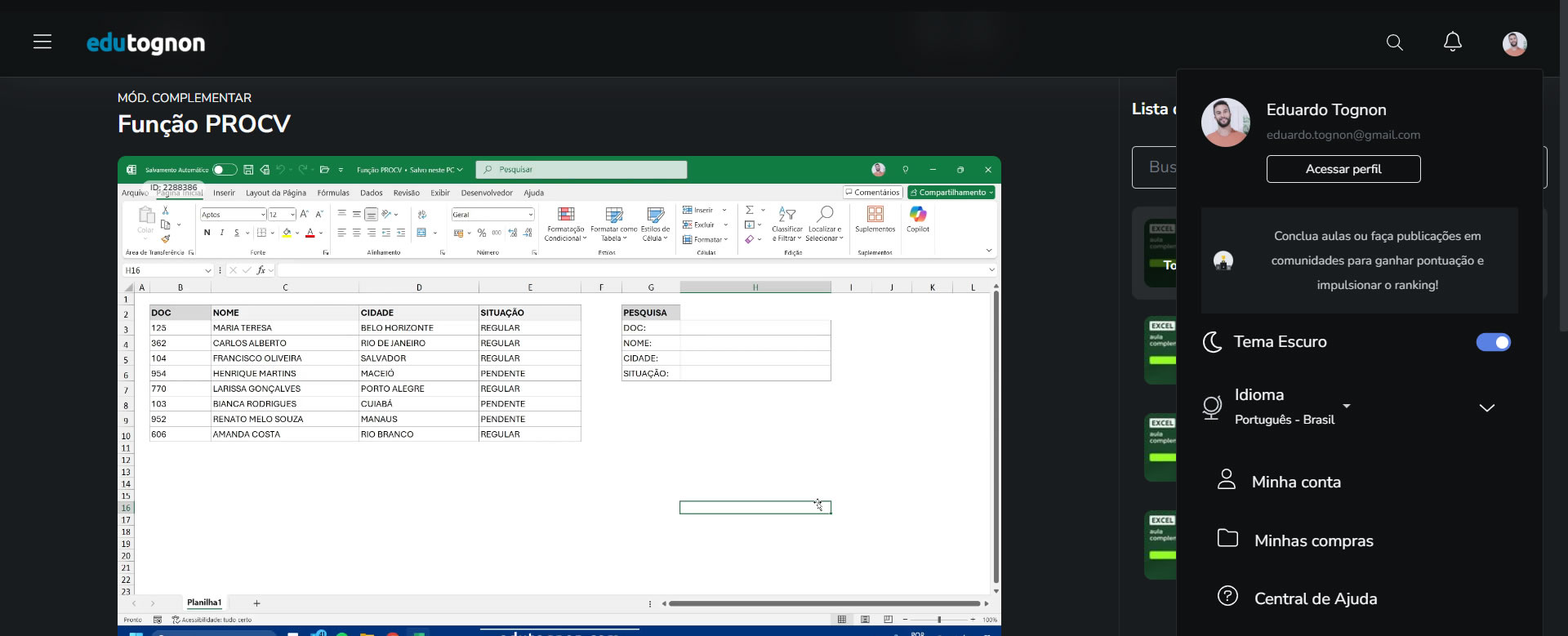This screenshot has height=636, width=1568.
Task: Collapse the Excel ribbon chevron
Action: [989, 251]
